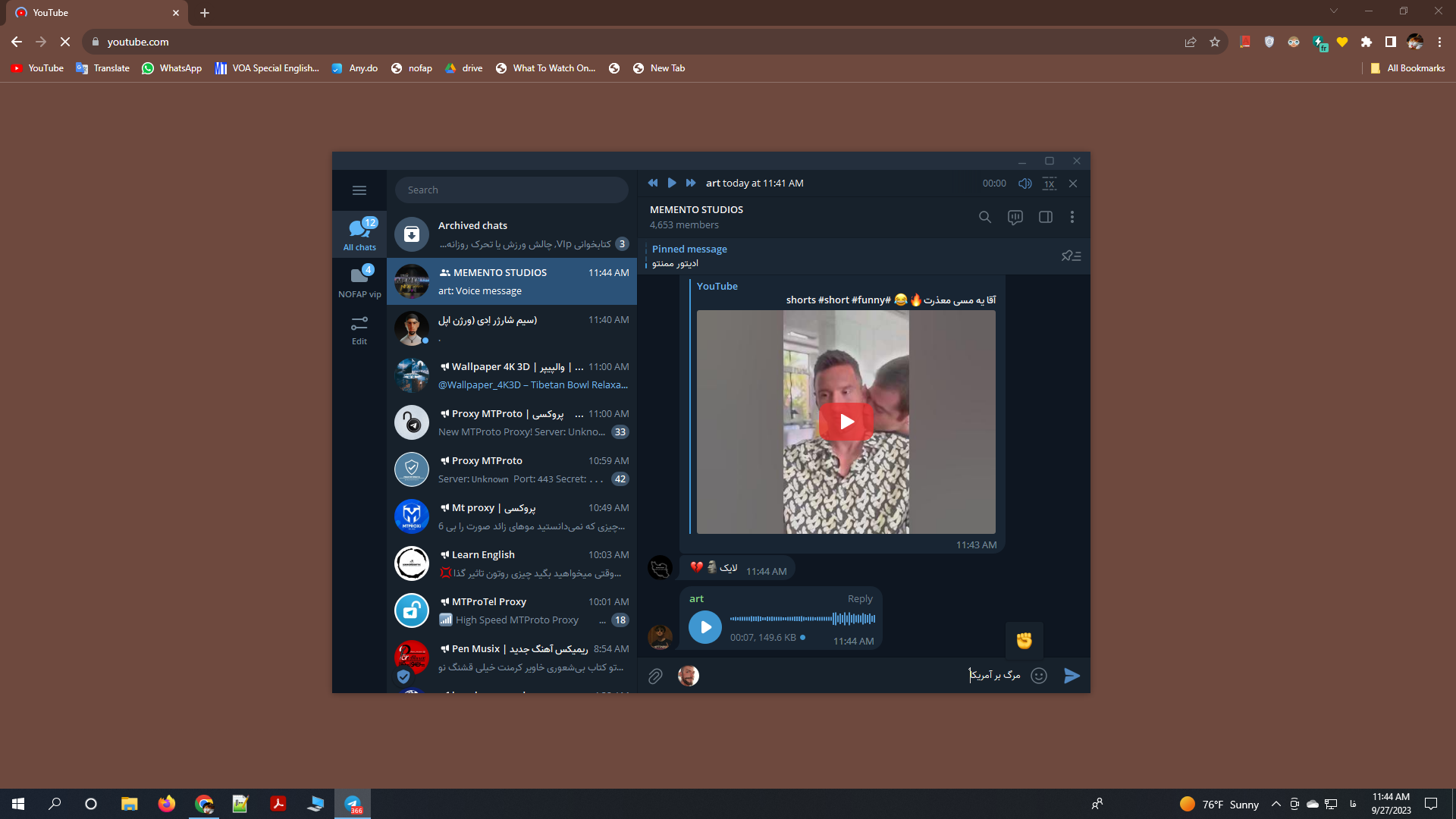Toggle 1X playback speed button
This screenshot has width=1456, height=819.
tap(1049, 184)
